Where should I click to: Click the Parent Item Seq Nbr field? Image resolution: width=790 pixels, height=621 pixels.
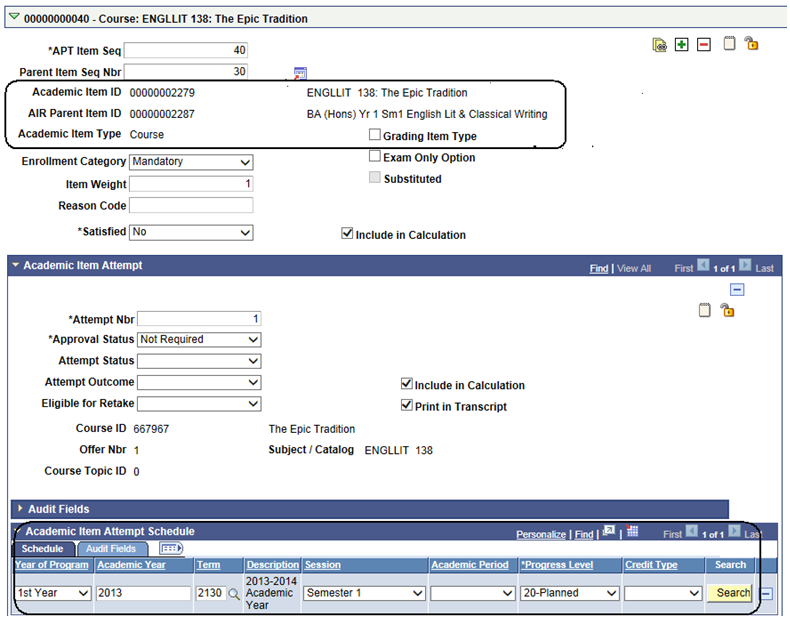(186, 72)
